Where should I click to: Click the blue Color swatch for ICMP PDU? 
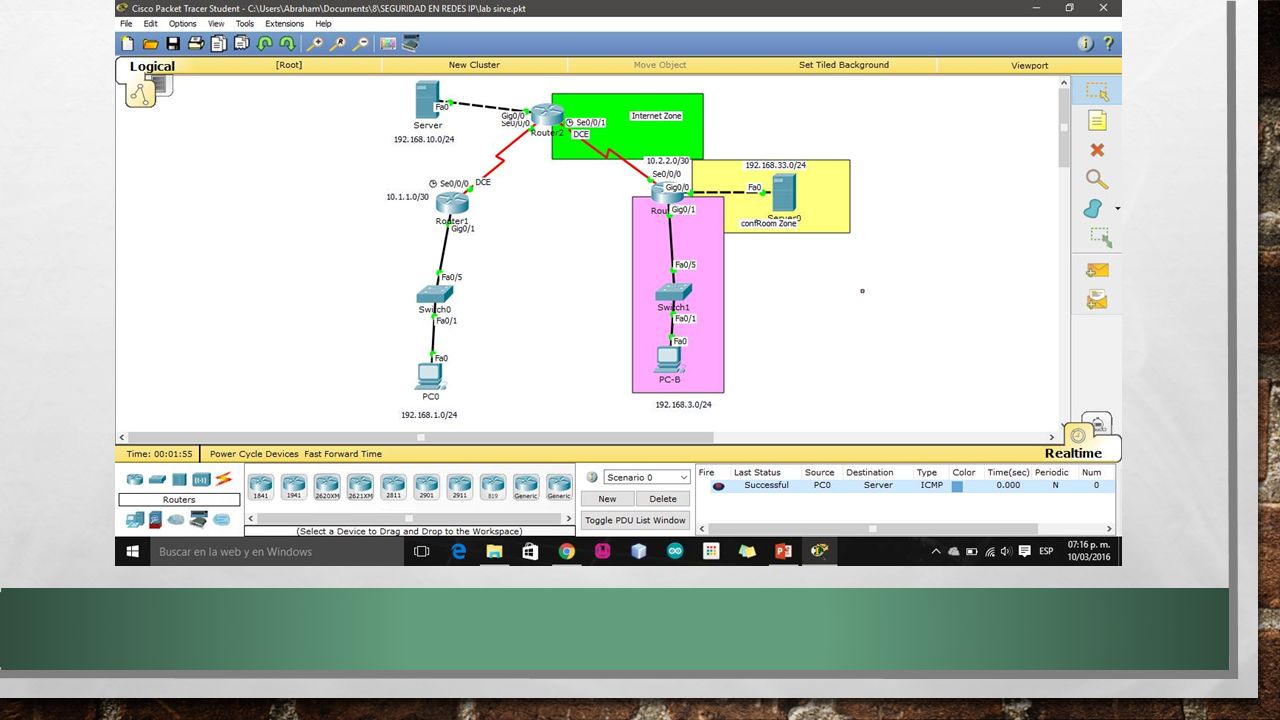957,486
